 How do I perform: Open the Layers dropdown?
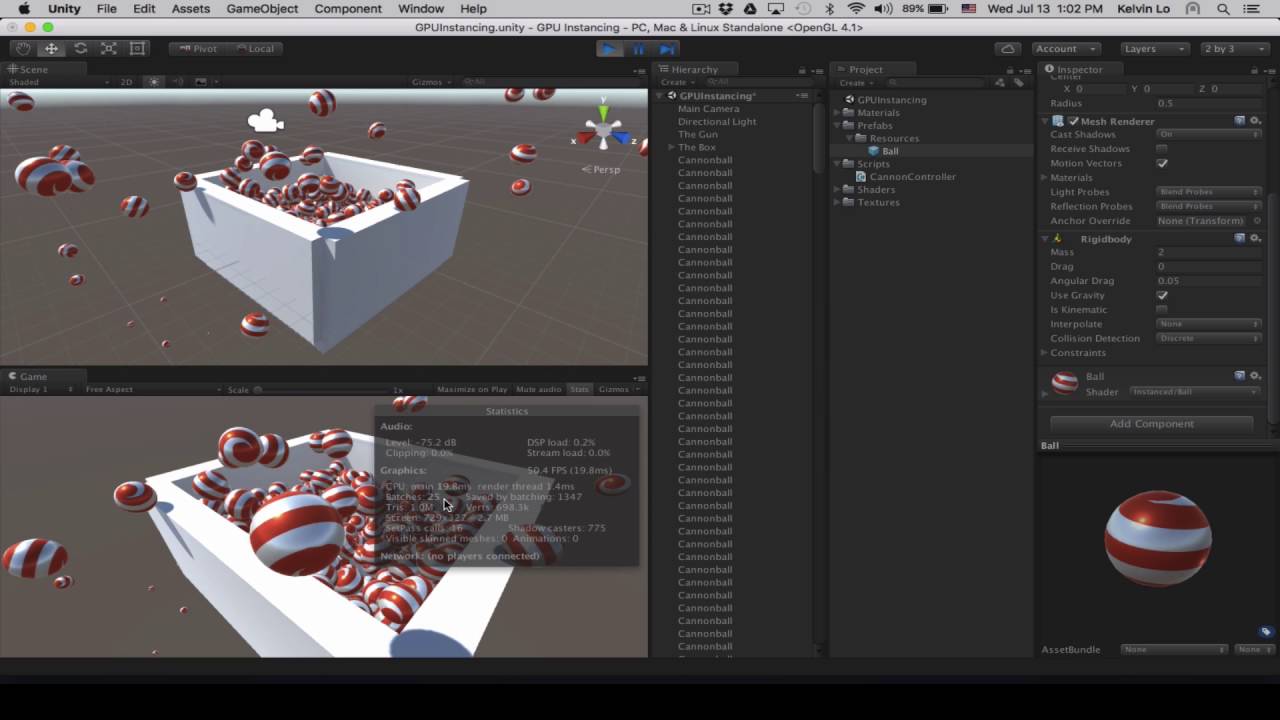point(1153,48)
